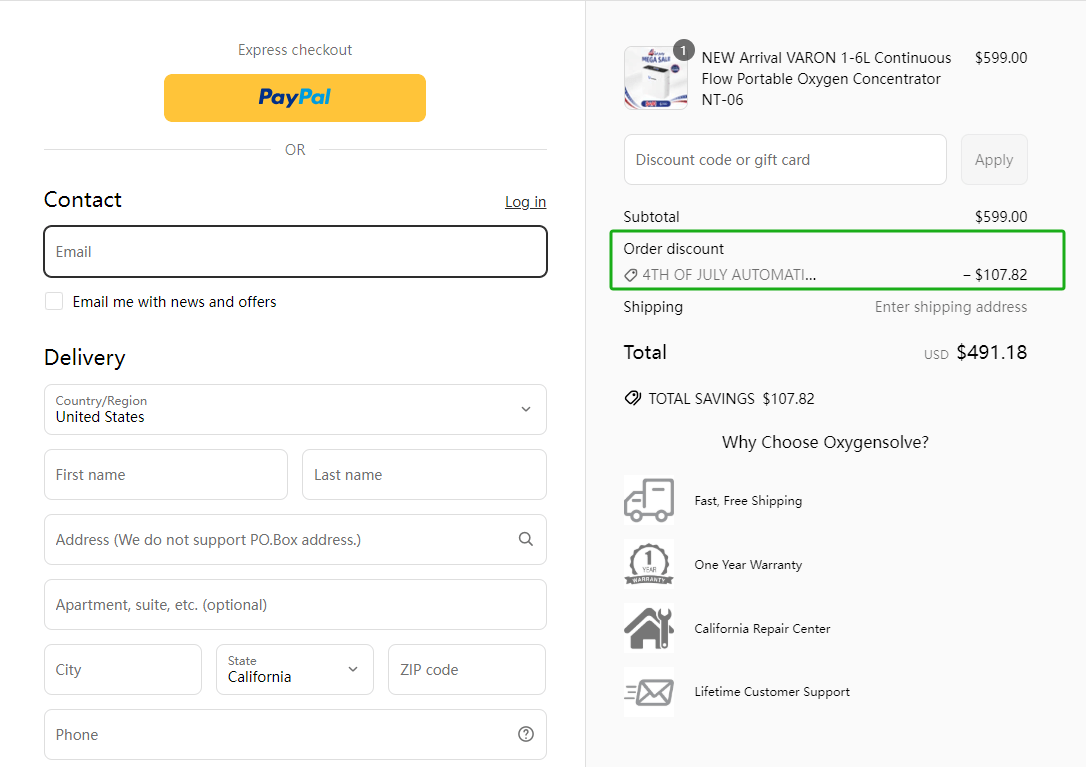Select the First name field

[166, 474]
